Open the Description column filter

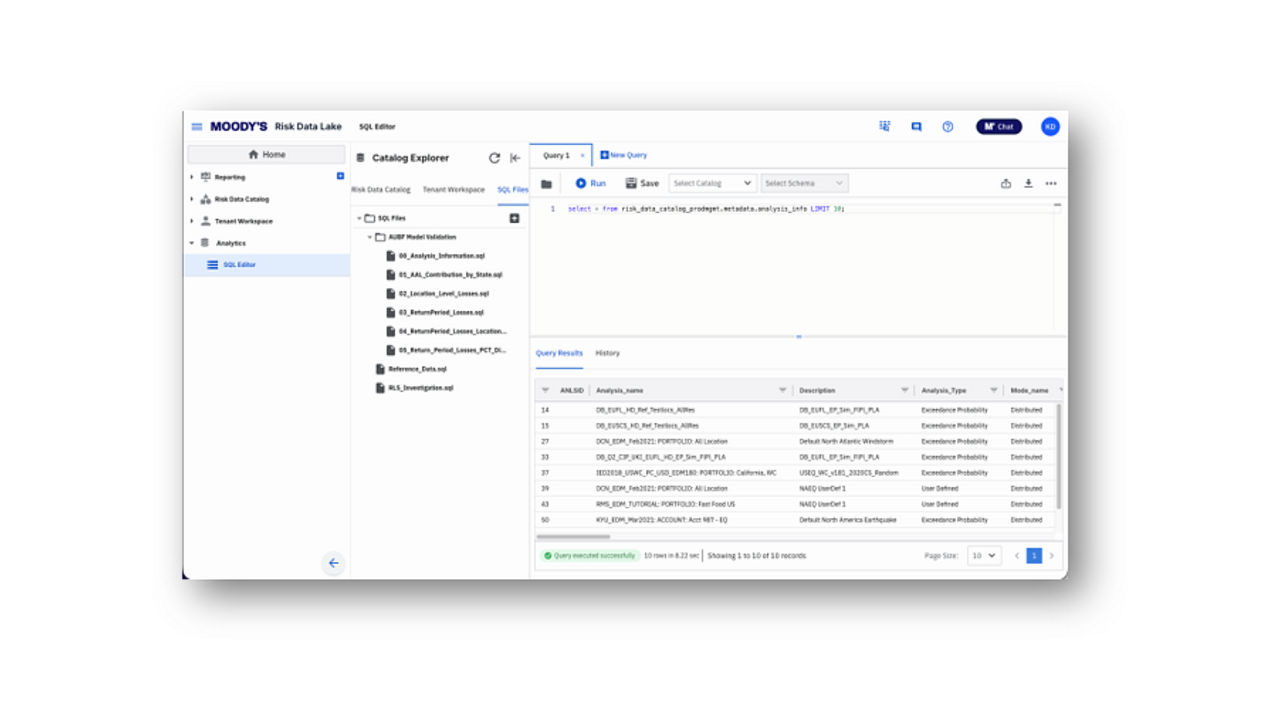(x=904, y=390)
